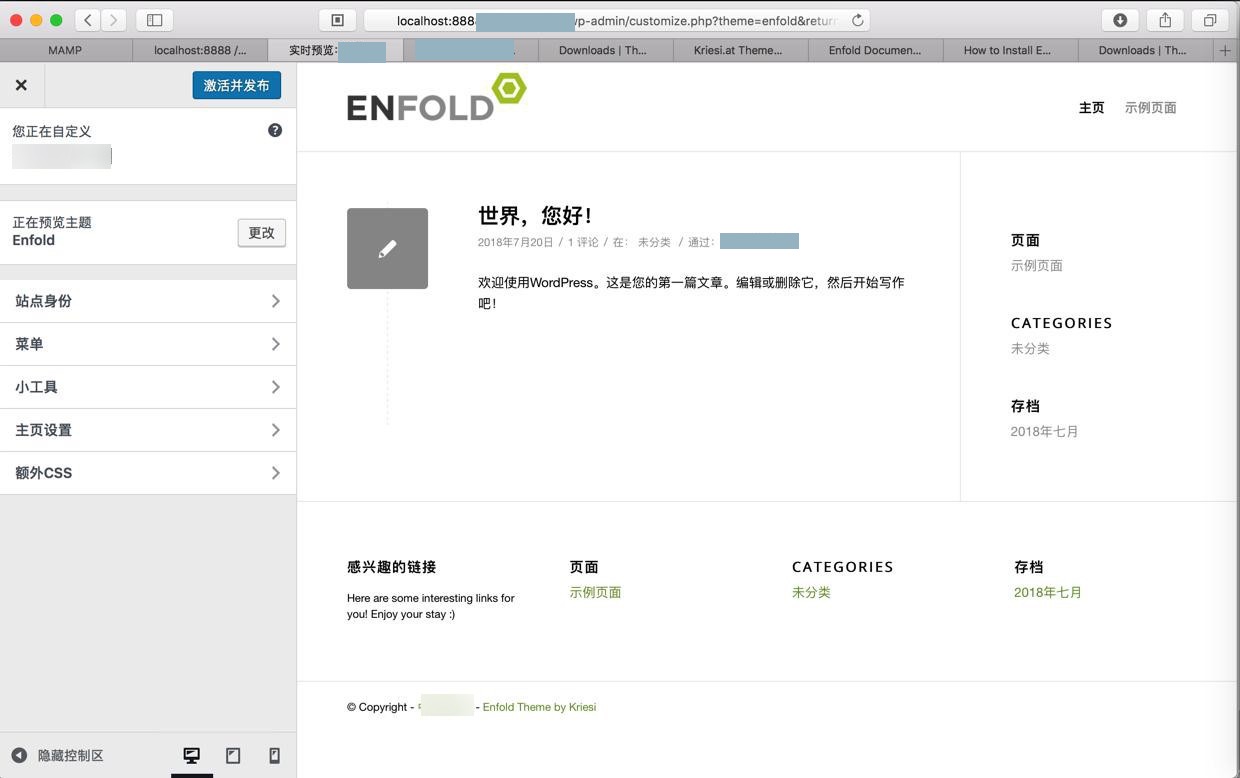Go back with Safari back arrow

click(x=87, y=20)
